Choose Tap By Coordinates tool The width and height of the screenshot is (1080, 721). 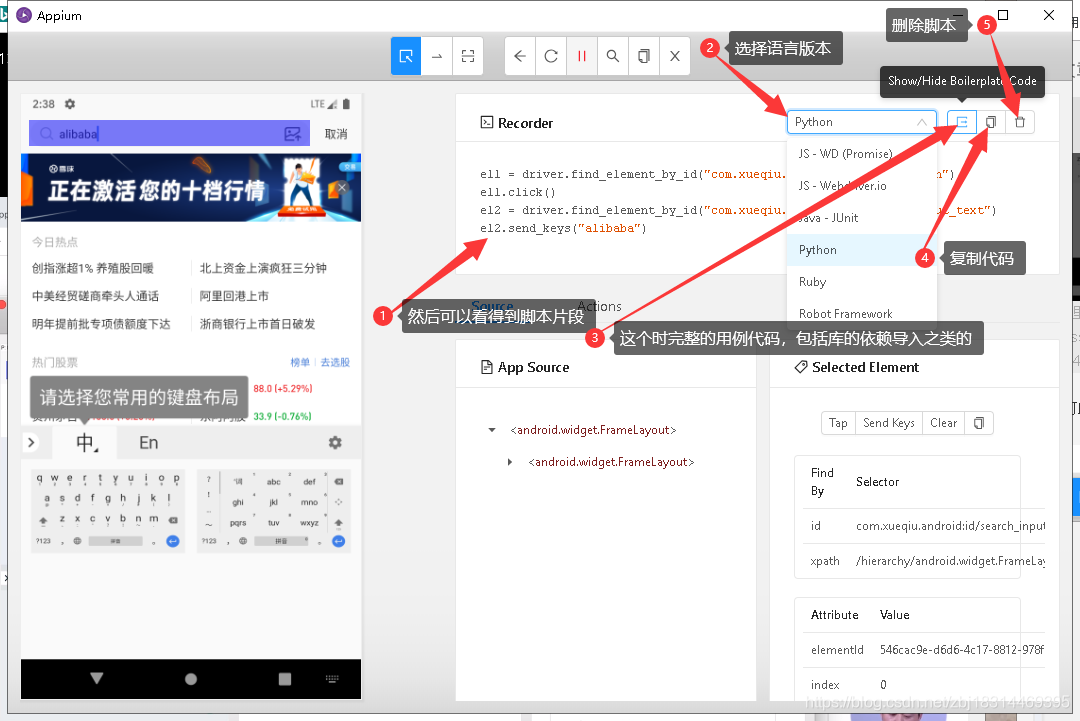(468, 56)
